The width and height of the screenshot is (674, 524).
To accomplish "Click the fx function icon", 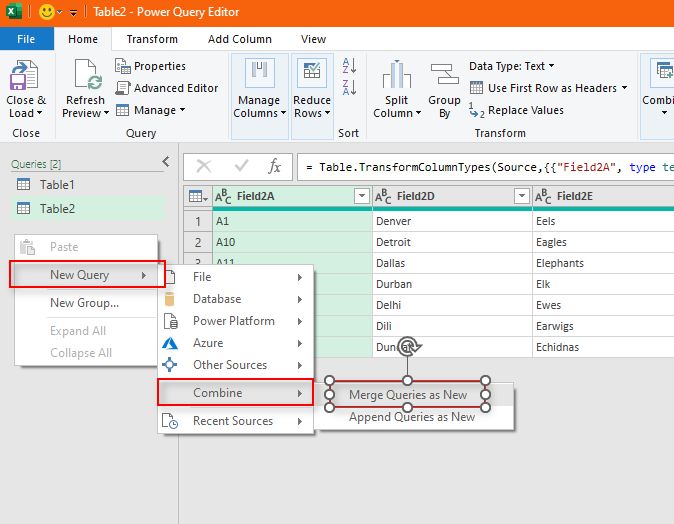I will [274, 166].
